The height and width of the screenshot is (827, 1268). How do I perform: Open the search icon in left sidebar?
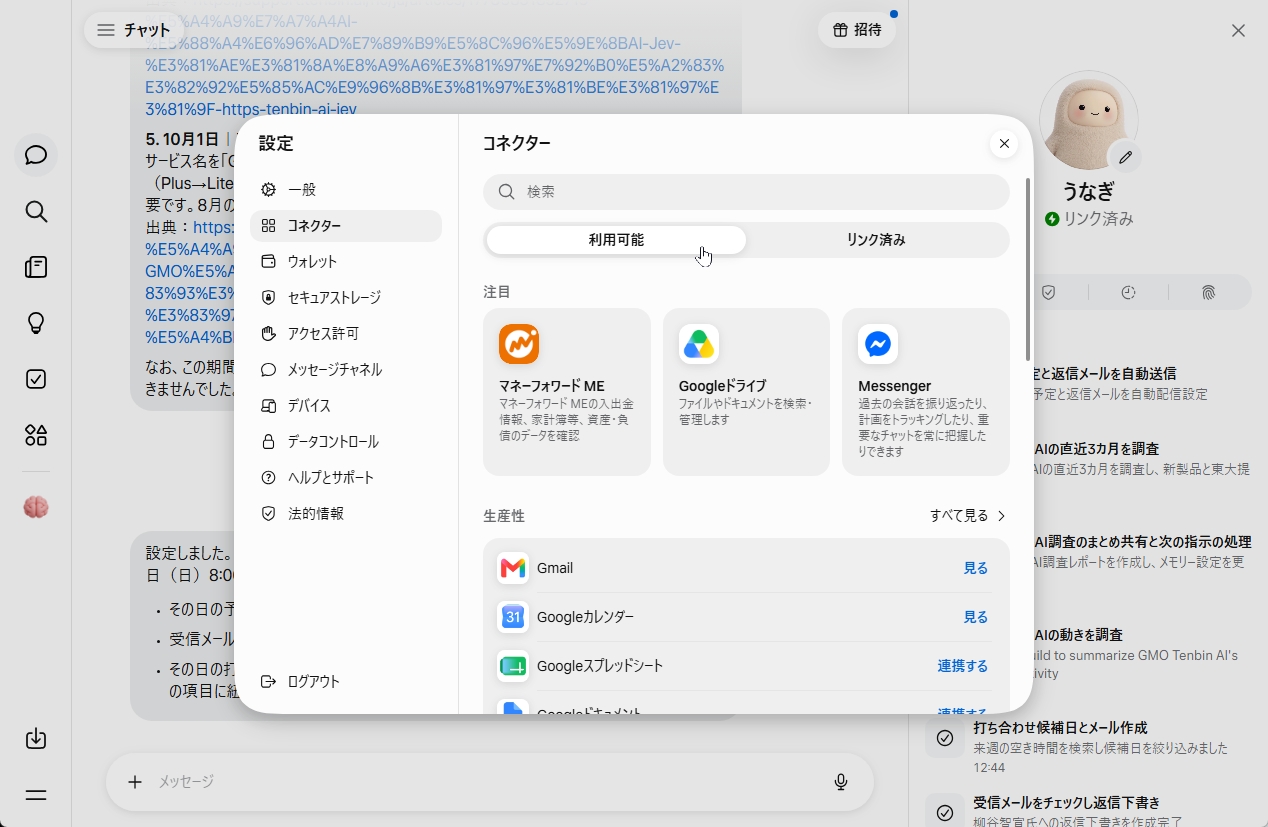pyautogui.click(x=36, y=211)
